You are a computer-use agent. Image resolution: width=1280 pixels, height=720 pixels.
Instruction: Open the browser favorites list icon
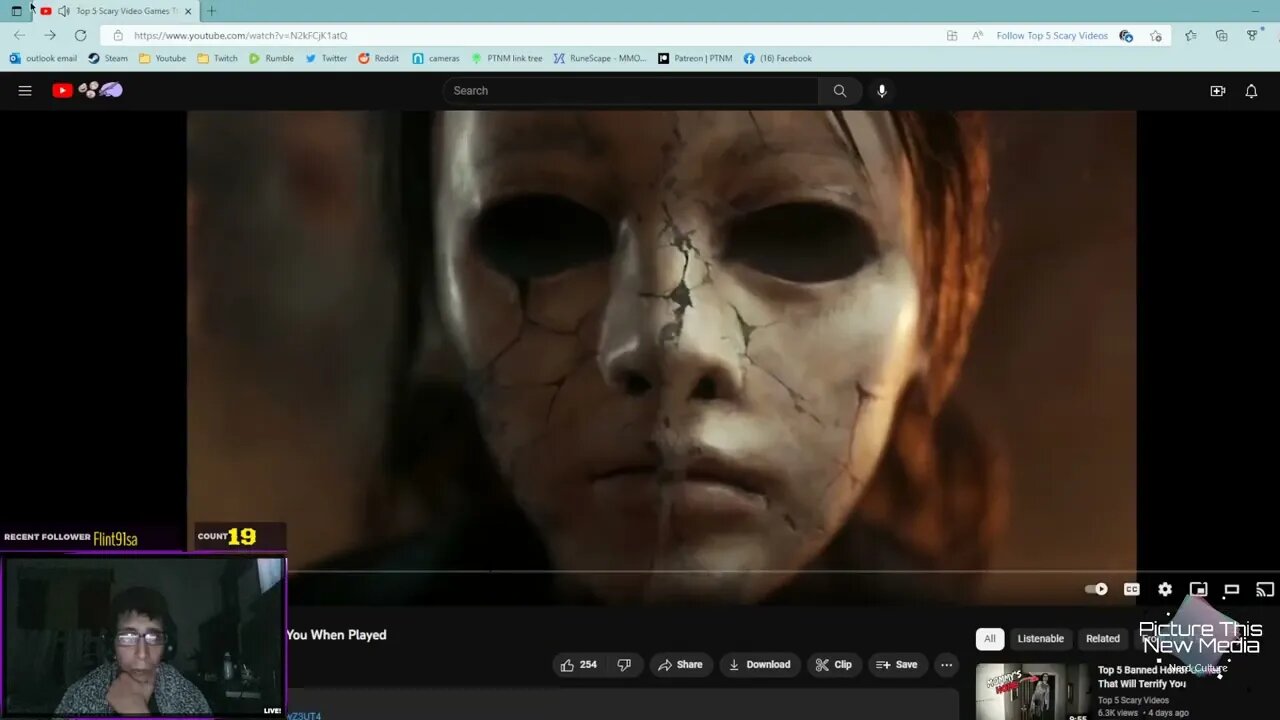click(x=1190, y=35)
